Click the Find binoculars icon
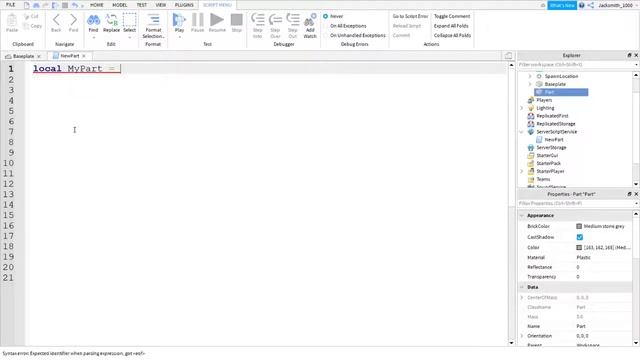 pos(93,20)
